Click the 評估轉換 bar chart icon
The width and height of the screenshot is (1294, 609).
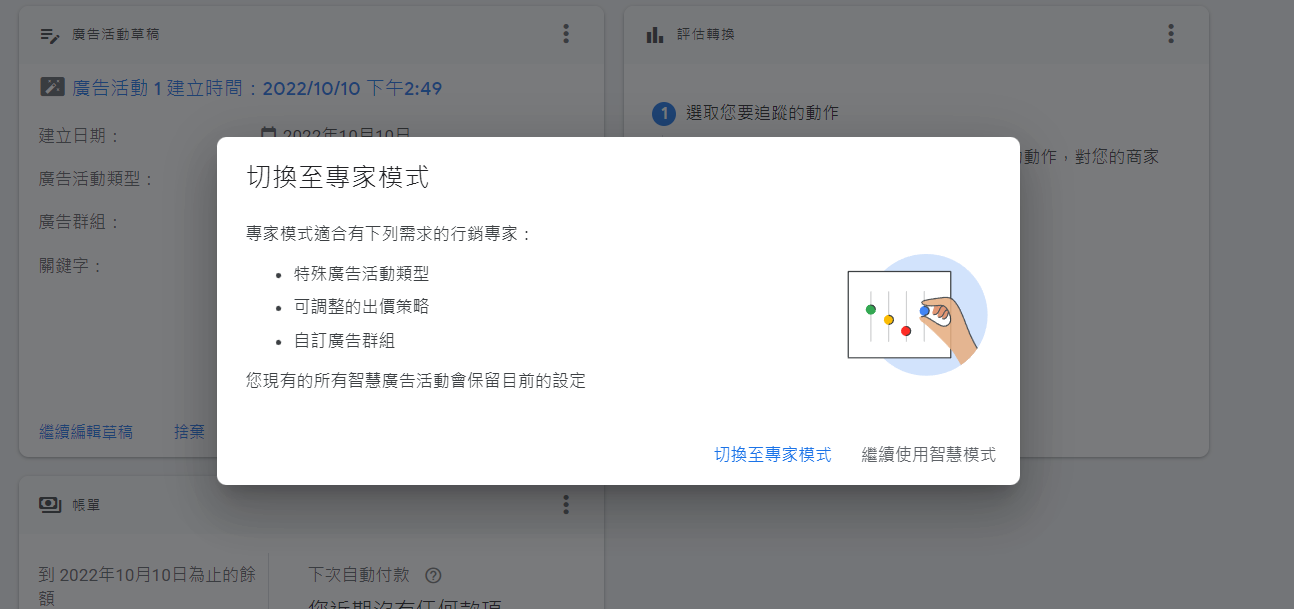[655, 35]
